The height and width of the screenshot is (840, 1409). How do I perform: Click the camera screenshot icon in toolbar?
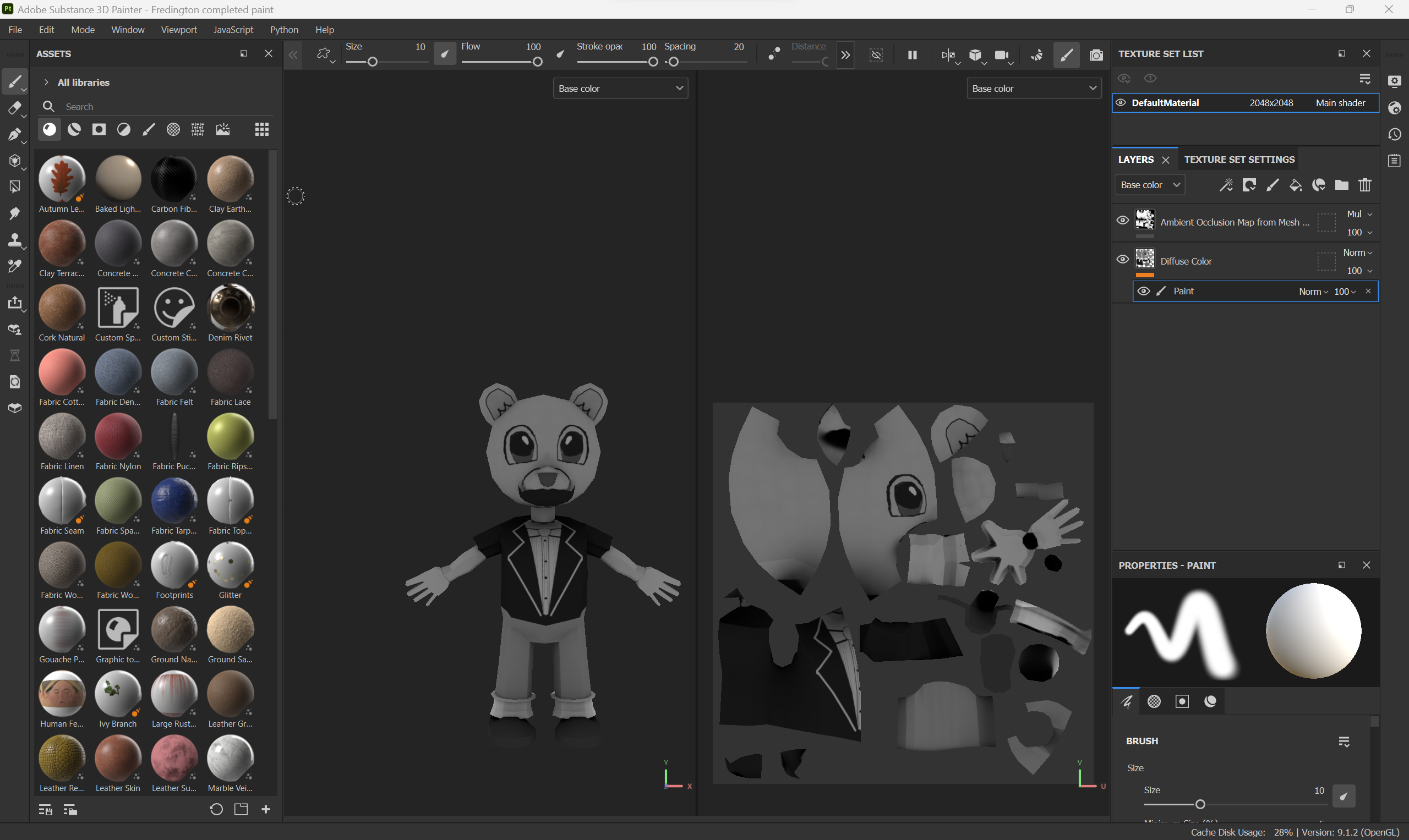pos(1096,55)
